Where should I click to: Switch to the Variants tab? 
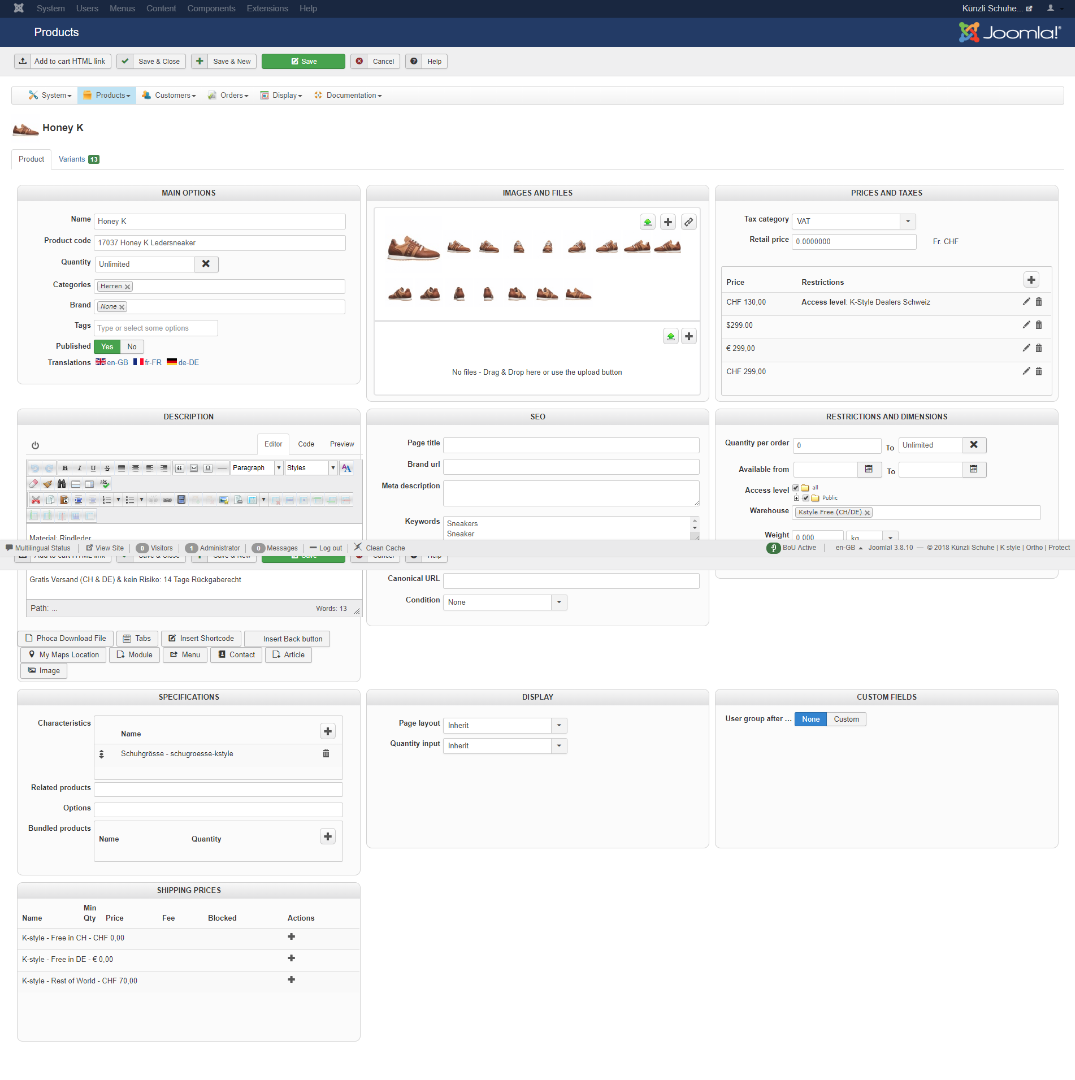(79, 159)
